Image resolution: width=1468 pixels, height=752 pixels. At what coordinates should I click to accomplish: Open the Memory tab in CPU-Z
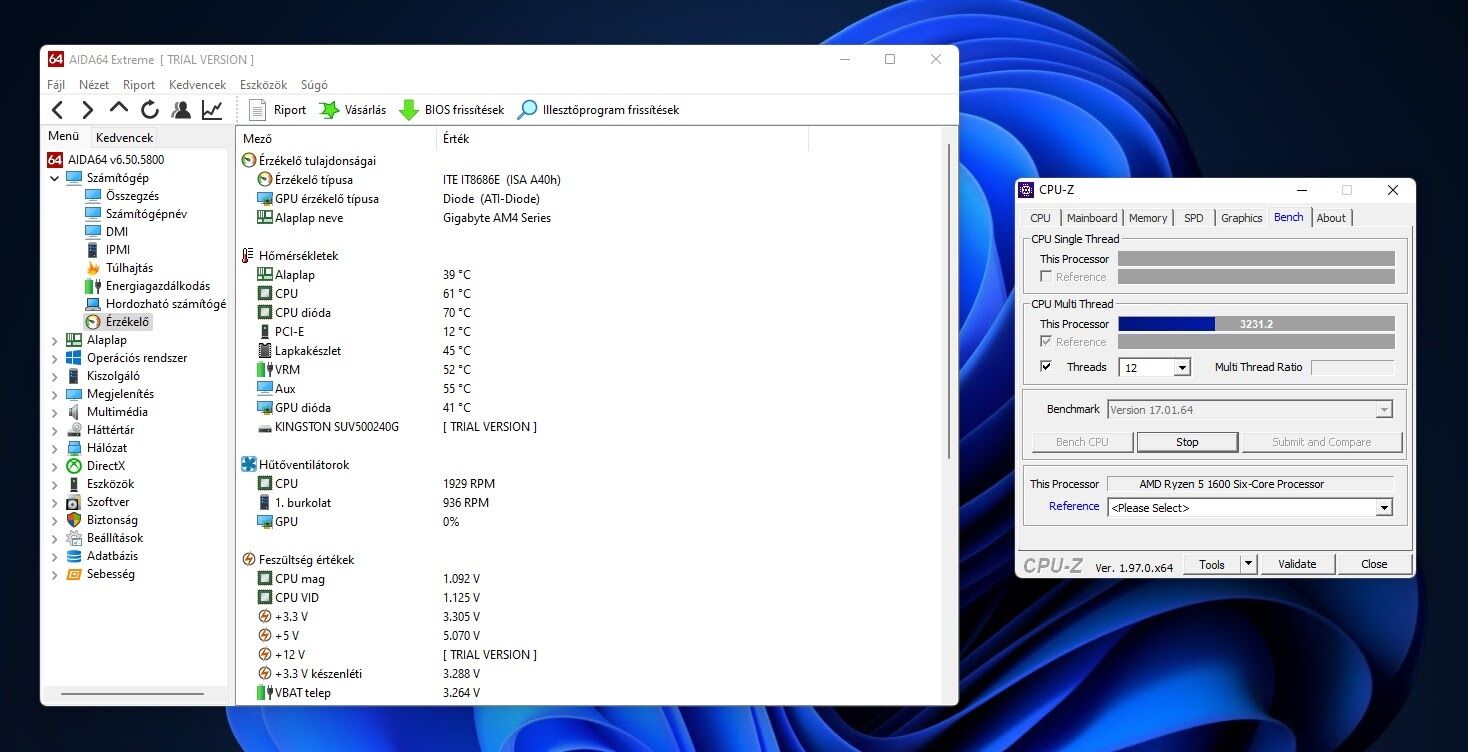1148,218
